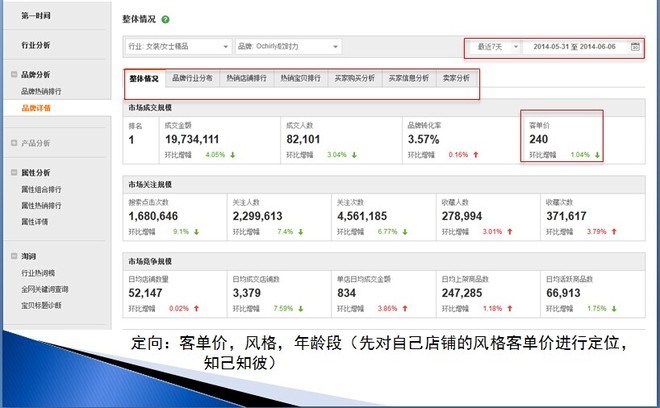Click the down arrow next to 9.1%
This screenshot has height=408, width=660.
tap(196, 232)
